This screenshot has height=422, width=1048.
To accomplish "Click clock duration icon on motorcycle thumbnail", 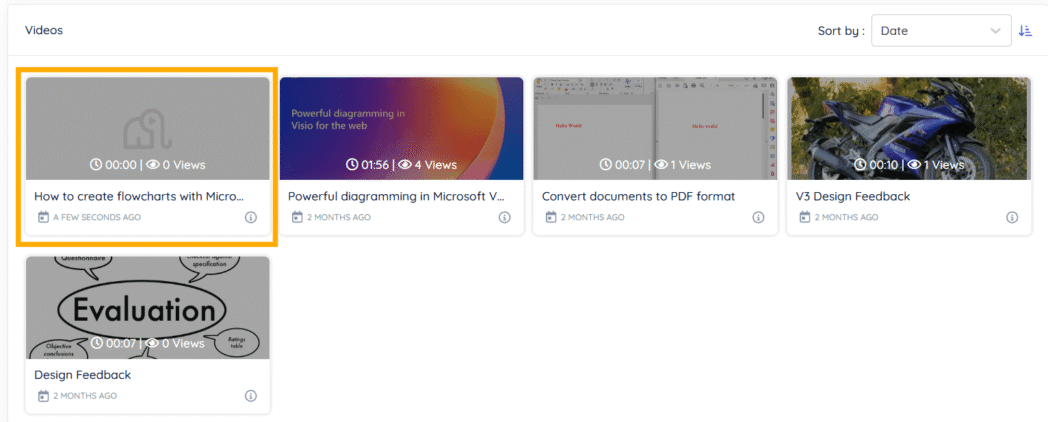I will click(860, 165).
